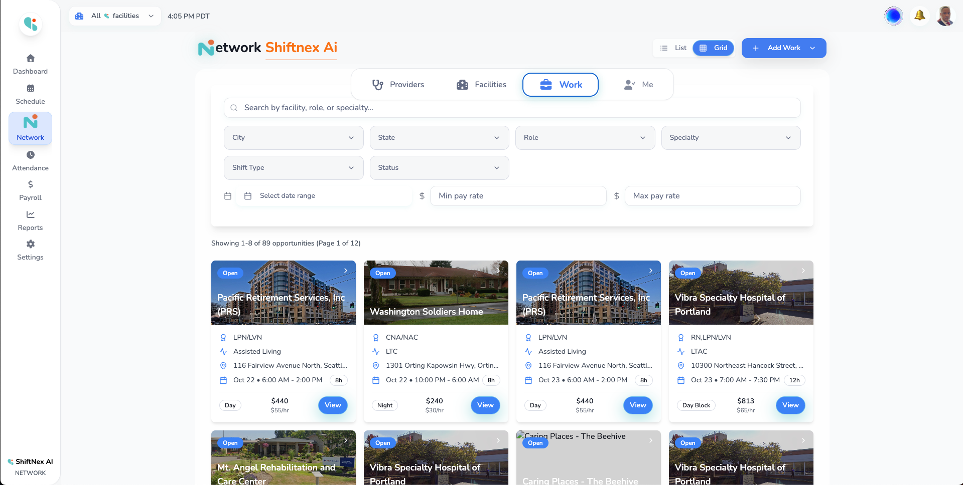Switch to List view
Viewport: 963px width, 485px height.
(673, 48)
